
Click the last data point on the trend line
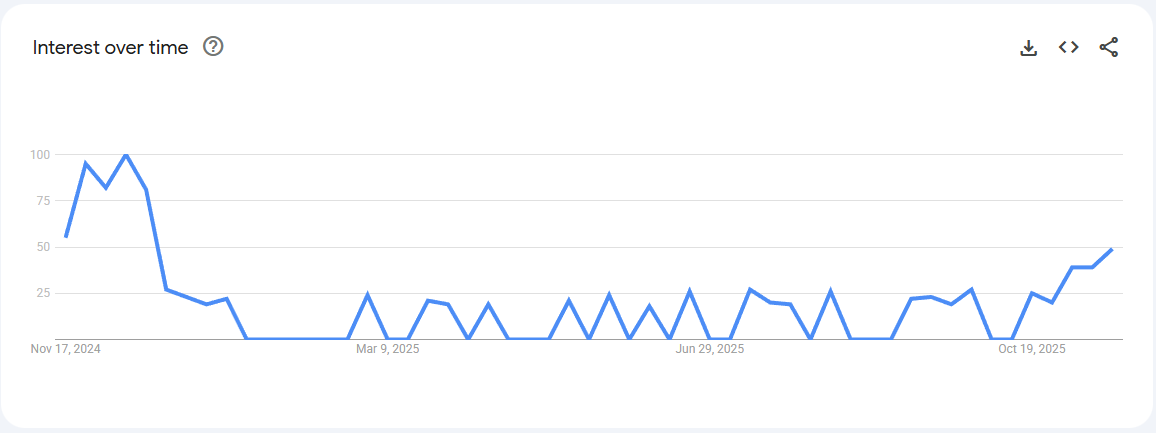coord(1111,249)
